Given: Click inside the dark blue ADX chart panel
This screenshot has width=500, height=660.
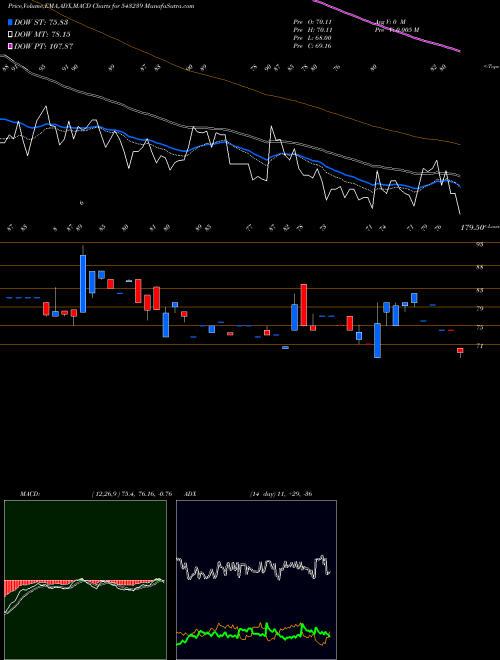Looking at the screenshot, I should [256, 580].
